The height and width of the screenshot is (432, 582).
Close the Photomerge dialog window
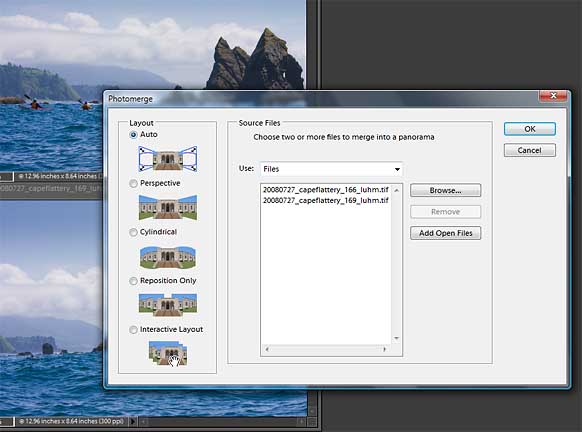[553, 96]
